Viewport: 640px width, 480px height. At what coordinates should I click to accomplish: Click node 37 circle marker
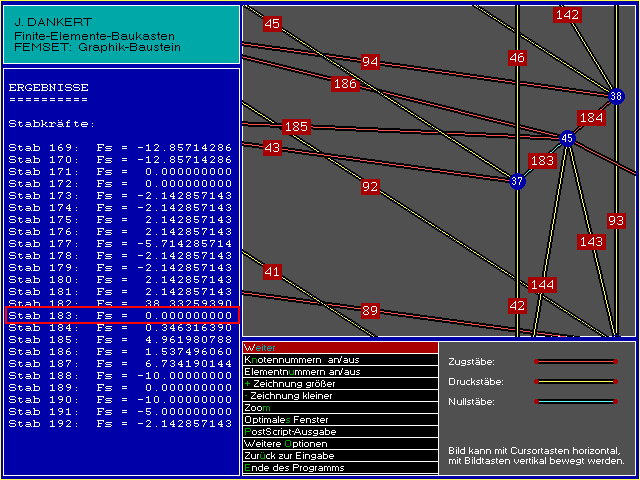coord(517,182)
